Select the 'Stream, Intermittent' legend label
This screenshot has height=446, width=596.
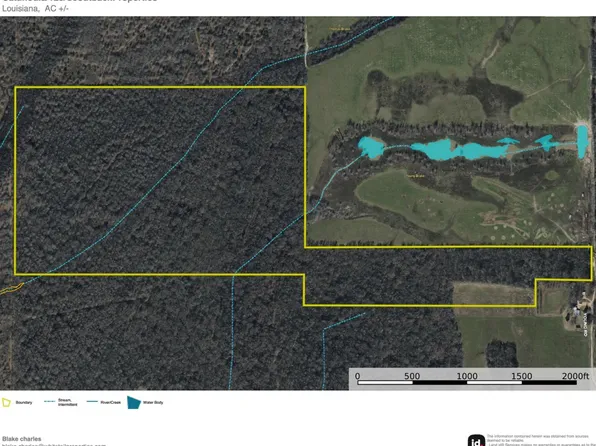[68, 402]
